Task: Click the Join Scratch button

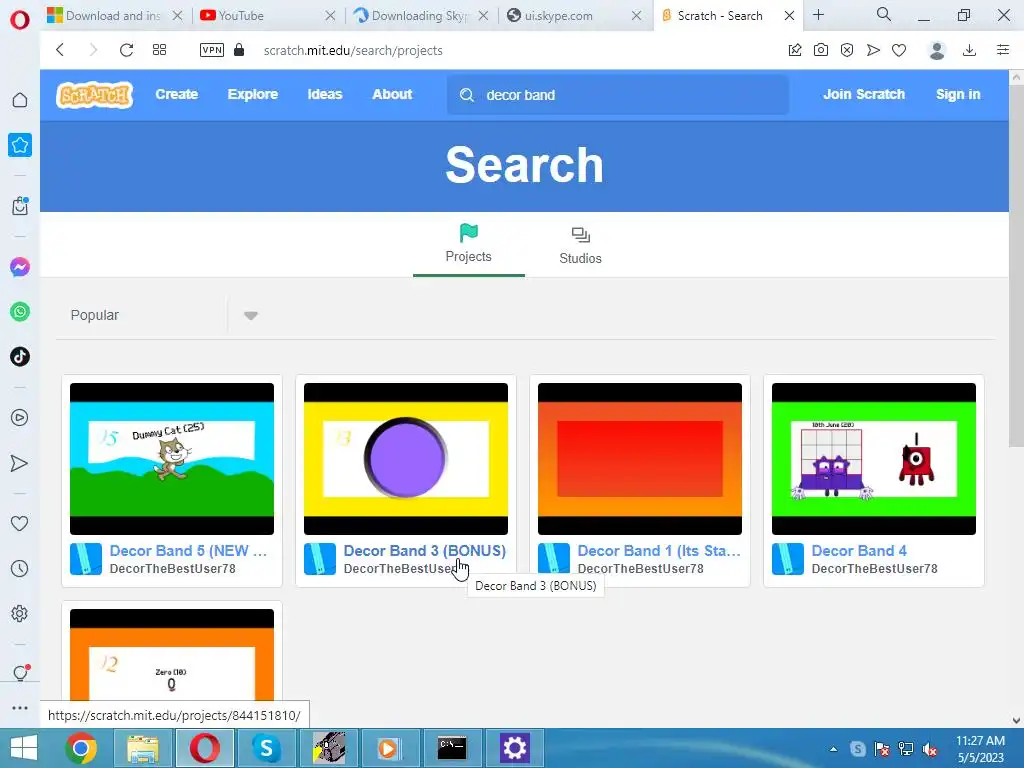Action: [863, 94]
